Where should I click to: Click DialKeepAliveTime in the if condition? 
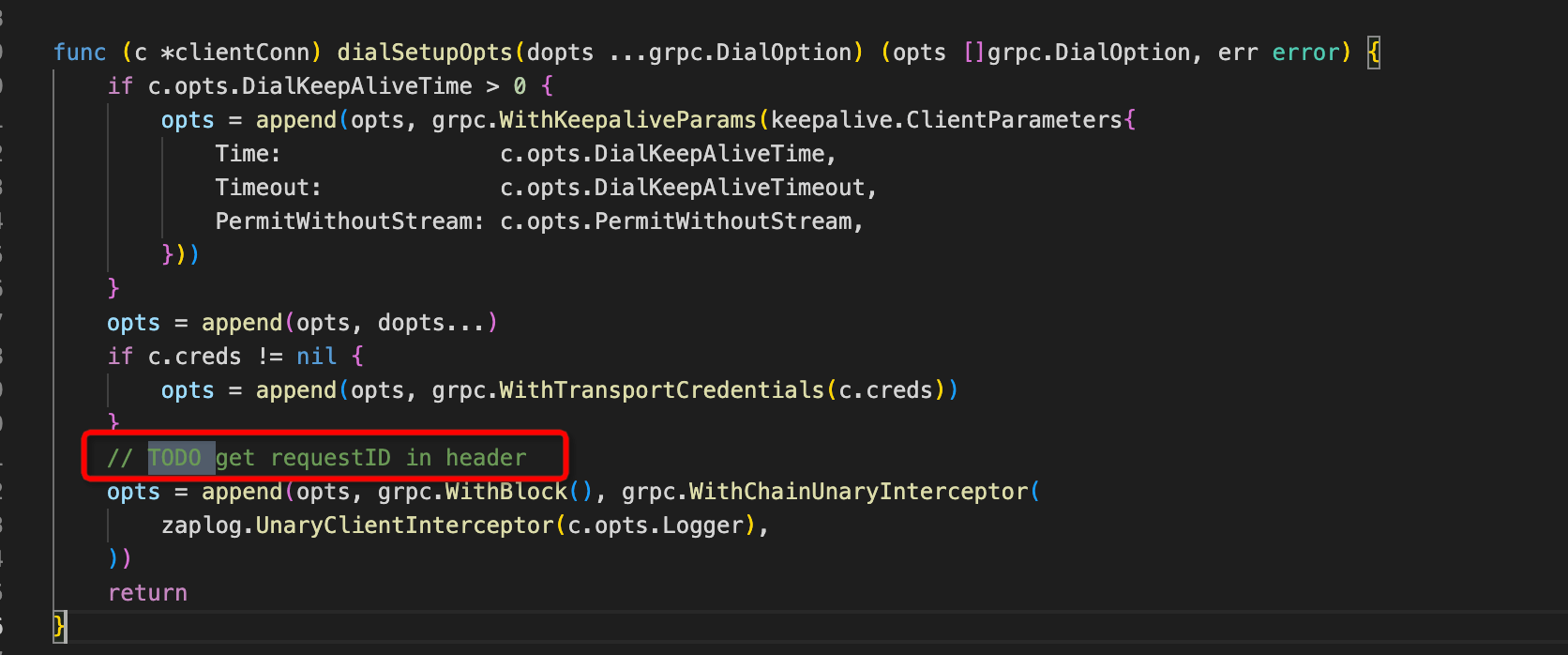click(357, 86)
